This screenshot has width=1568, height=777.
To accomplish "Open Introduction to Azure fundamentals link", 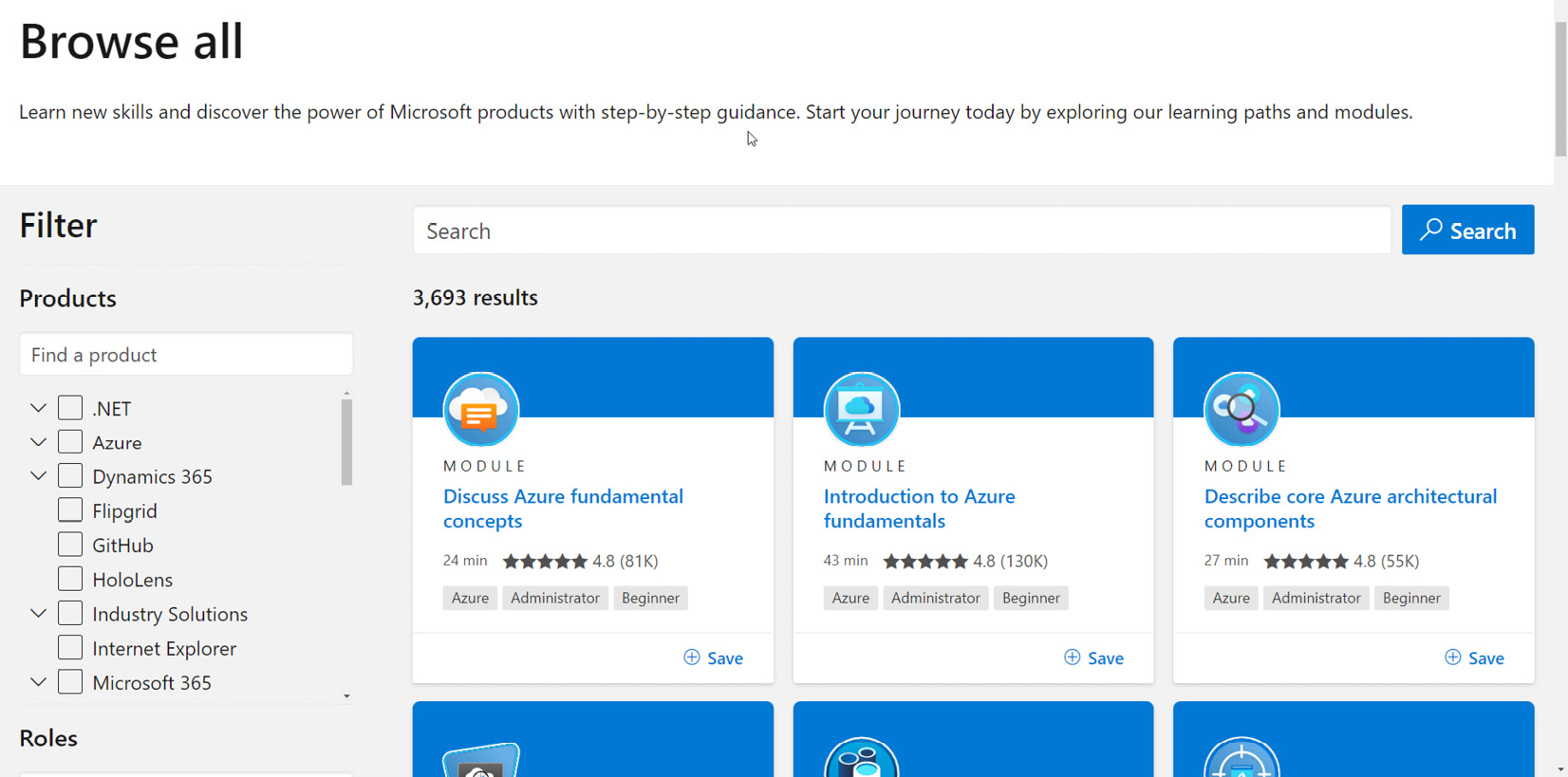I will pyautogui.click(x=919, y=509).
